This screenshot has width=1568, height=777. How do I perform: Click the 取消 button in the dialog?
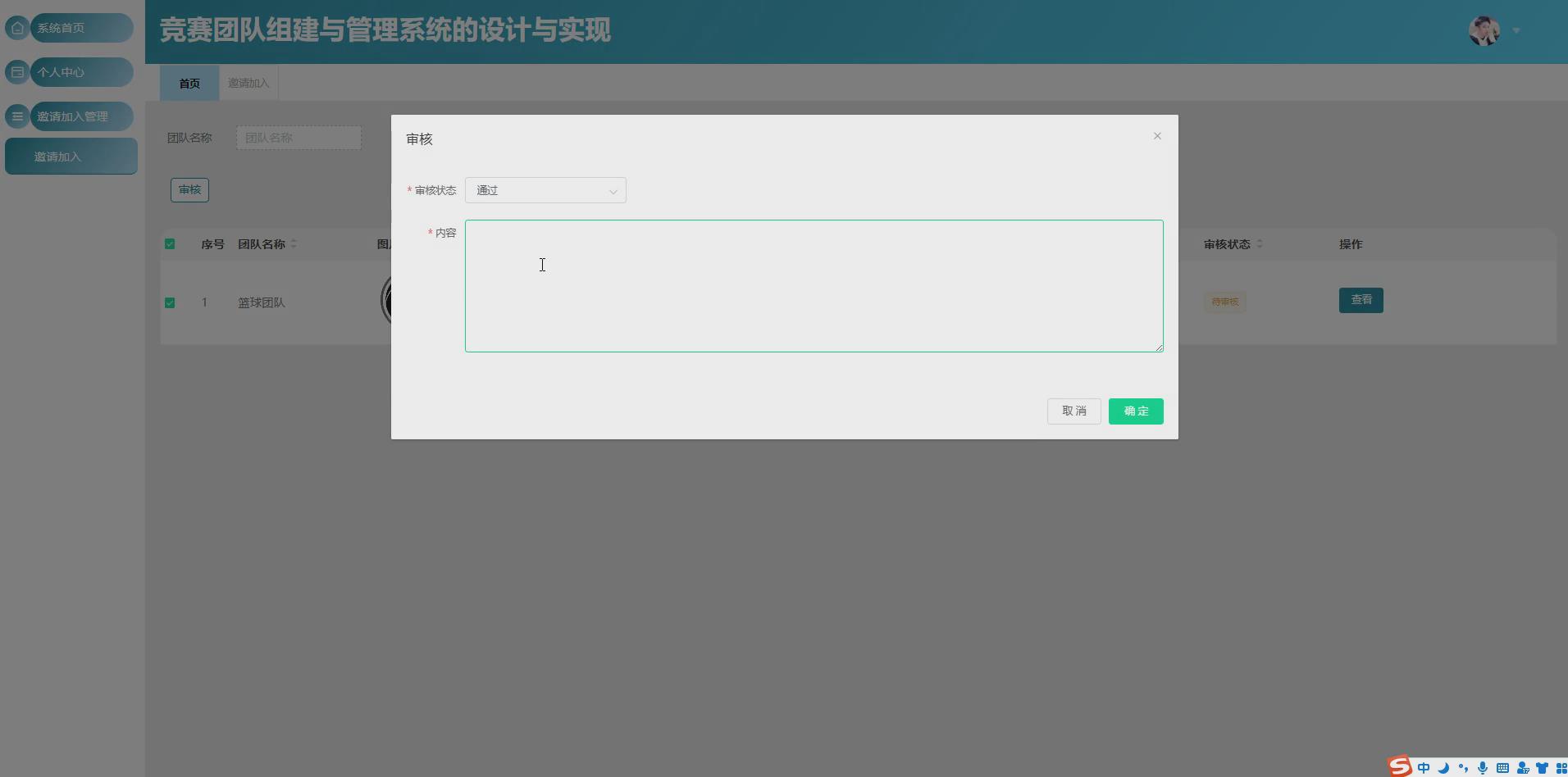(x=1073, y=411)
